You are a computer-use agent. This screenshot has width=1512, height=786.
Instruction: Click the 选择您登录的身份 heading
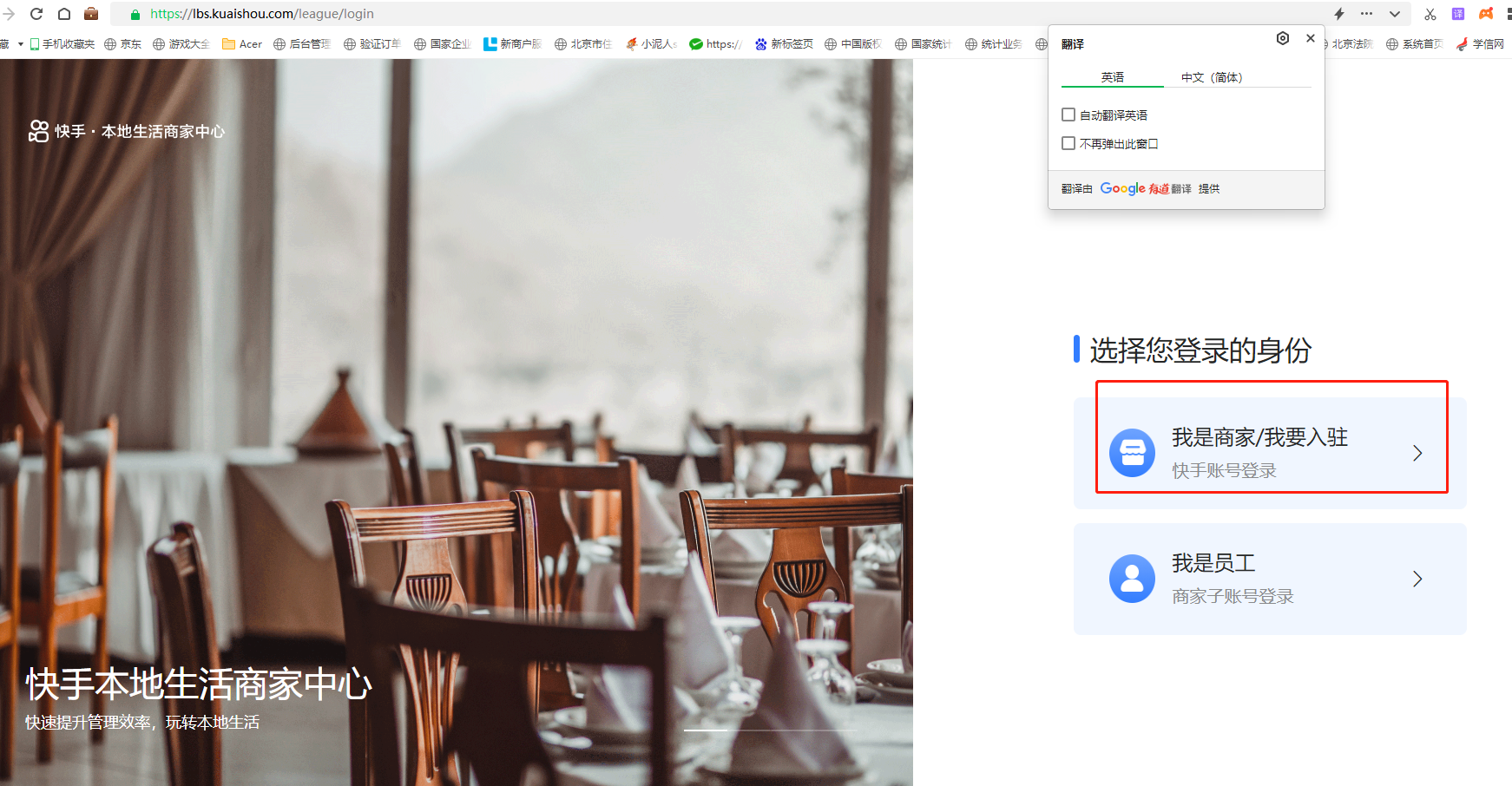(1200, 350)
